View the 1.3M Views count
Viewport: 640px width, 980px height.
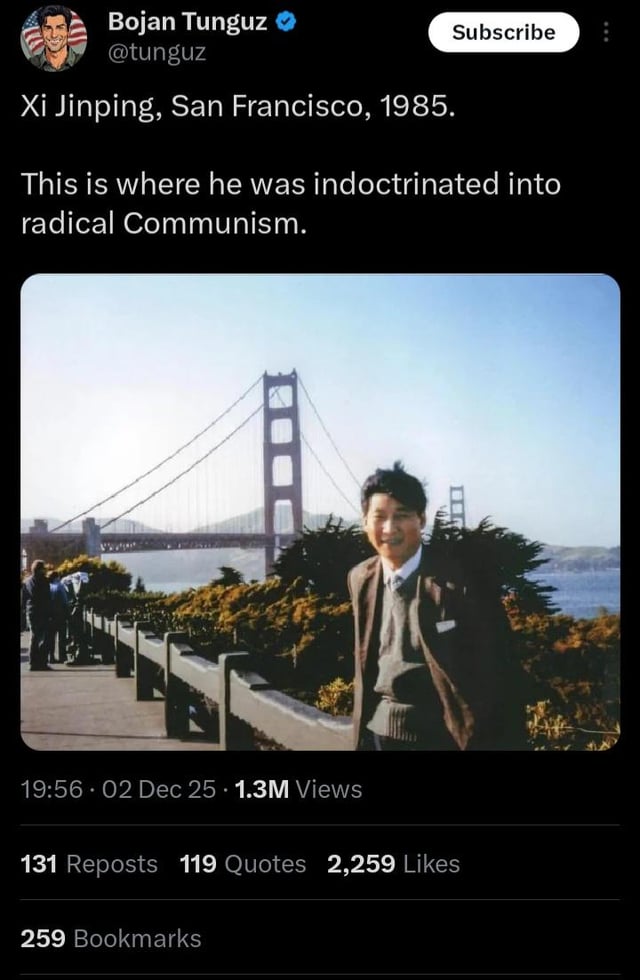(x=299, y=789)
